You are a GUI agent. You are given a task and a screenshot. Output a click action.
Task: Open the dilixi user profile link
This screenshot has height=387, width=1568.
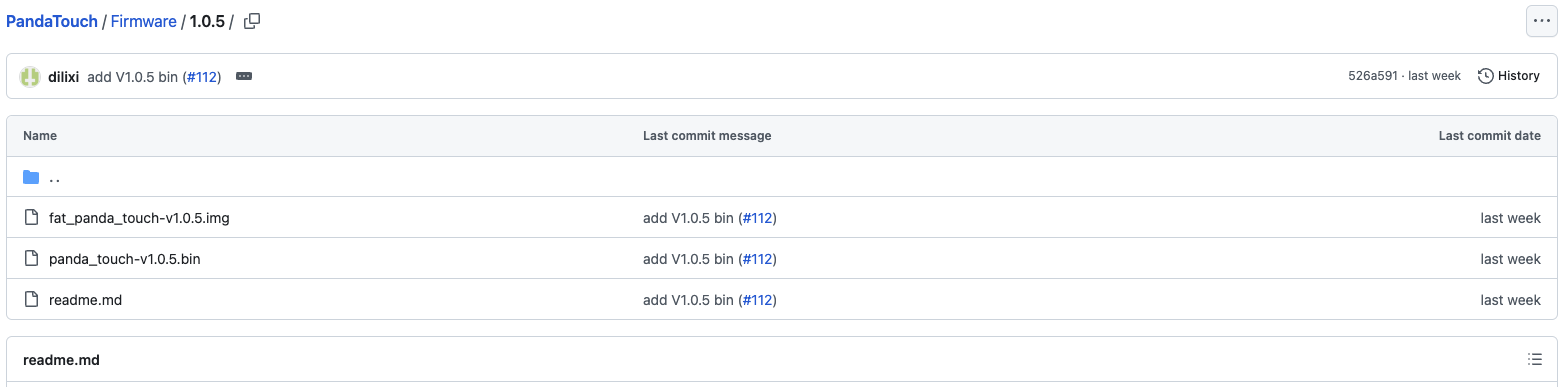pos(64,76)
